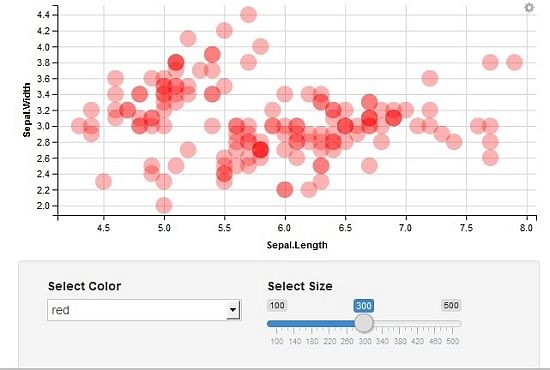This screenshot has height=370, width=550.
Task: Click the Select Color label
Action: (85, 286)
